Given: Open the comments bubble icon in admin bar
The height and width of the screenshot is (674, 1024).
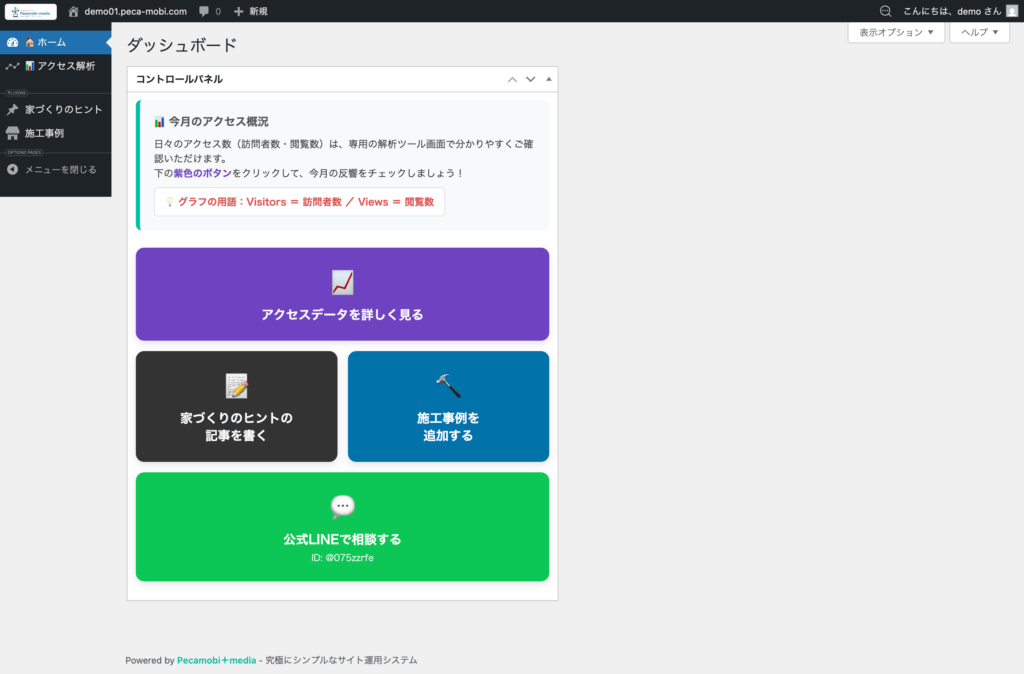Looking at the screenshot, I should pos(204,11).
